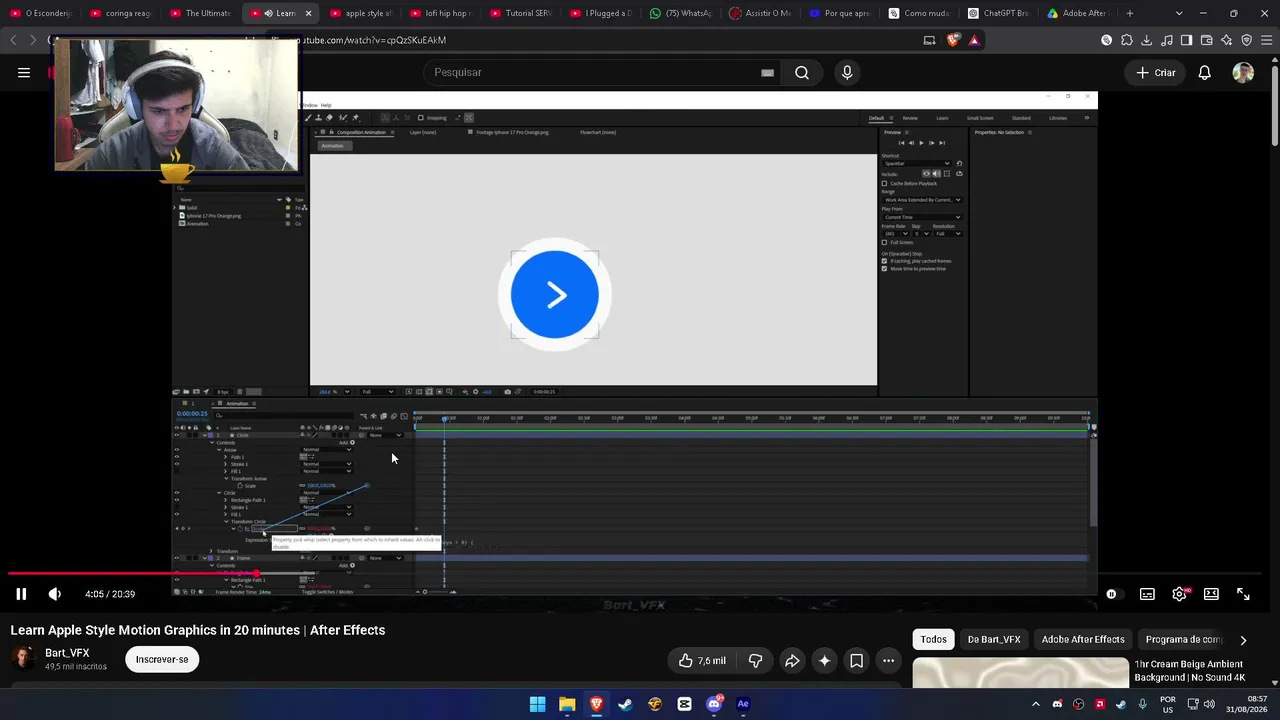Open the browser tab search dropdown

1179,13
